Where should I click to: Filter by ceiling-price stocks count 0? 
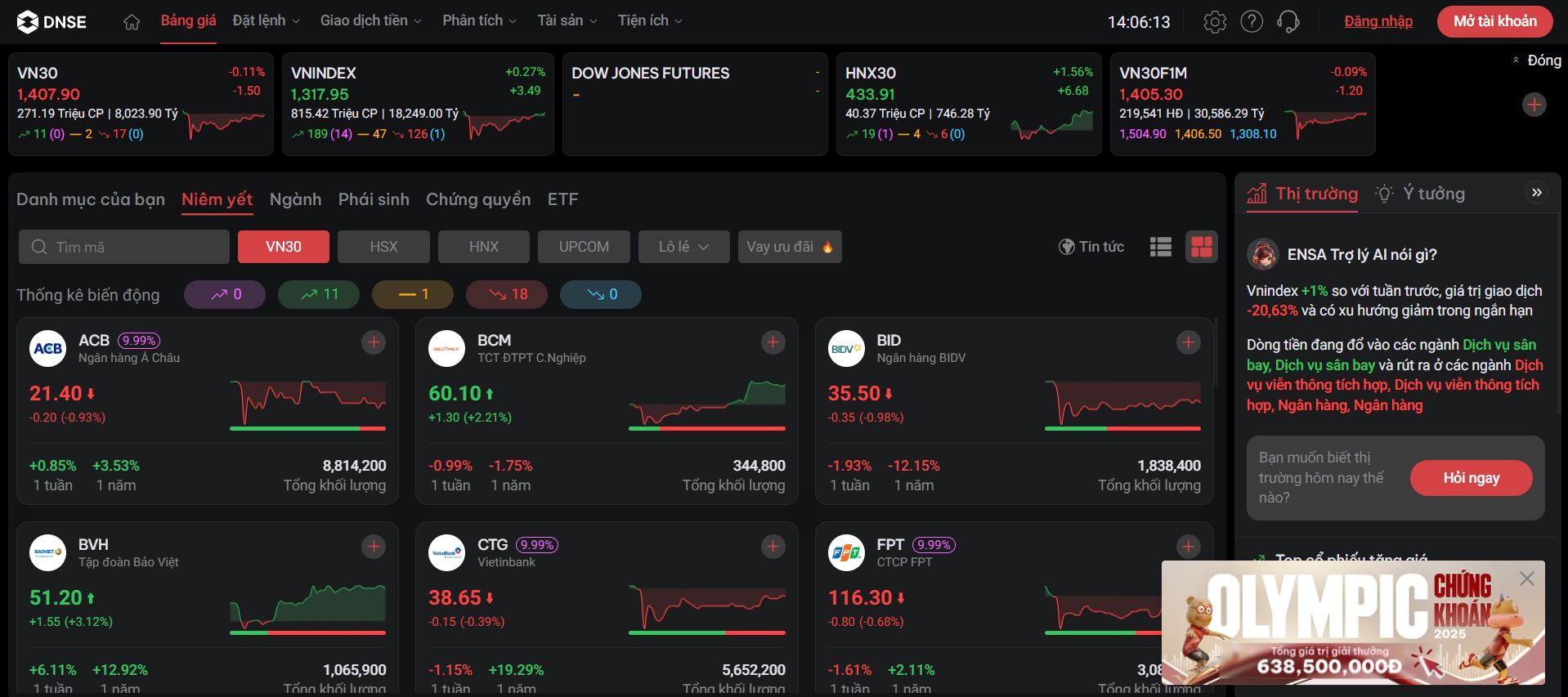(225, 294)
